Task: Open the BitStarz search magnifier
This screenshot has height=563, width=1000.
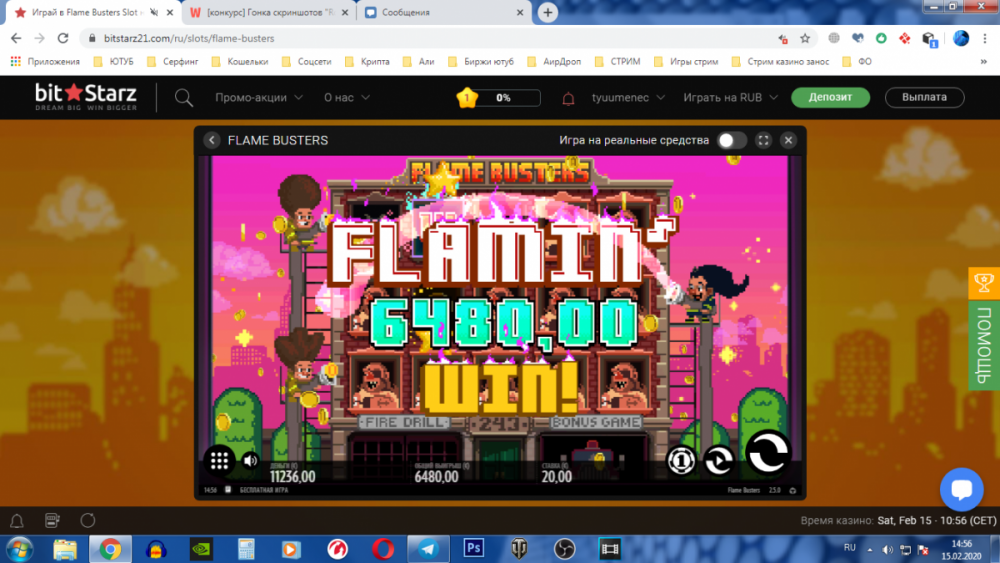Action: pyautogui.click(x=184, y=98)
